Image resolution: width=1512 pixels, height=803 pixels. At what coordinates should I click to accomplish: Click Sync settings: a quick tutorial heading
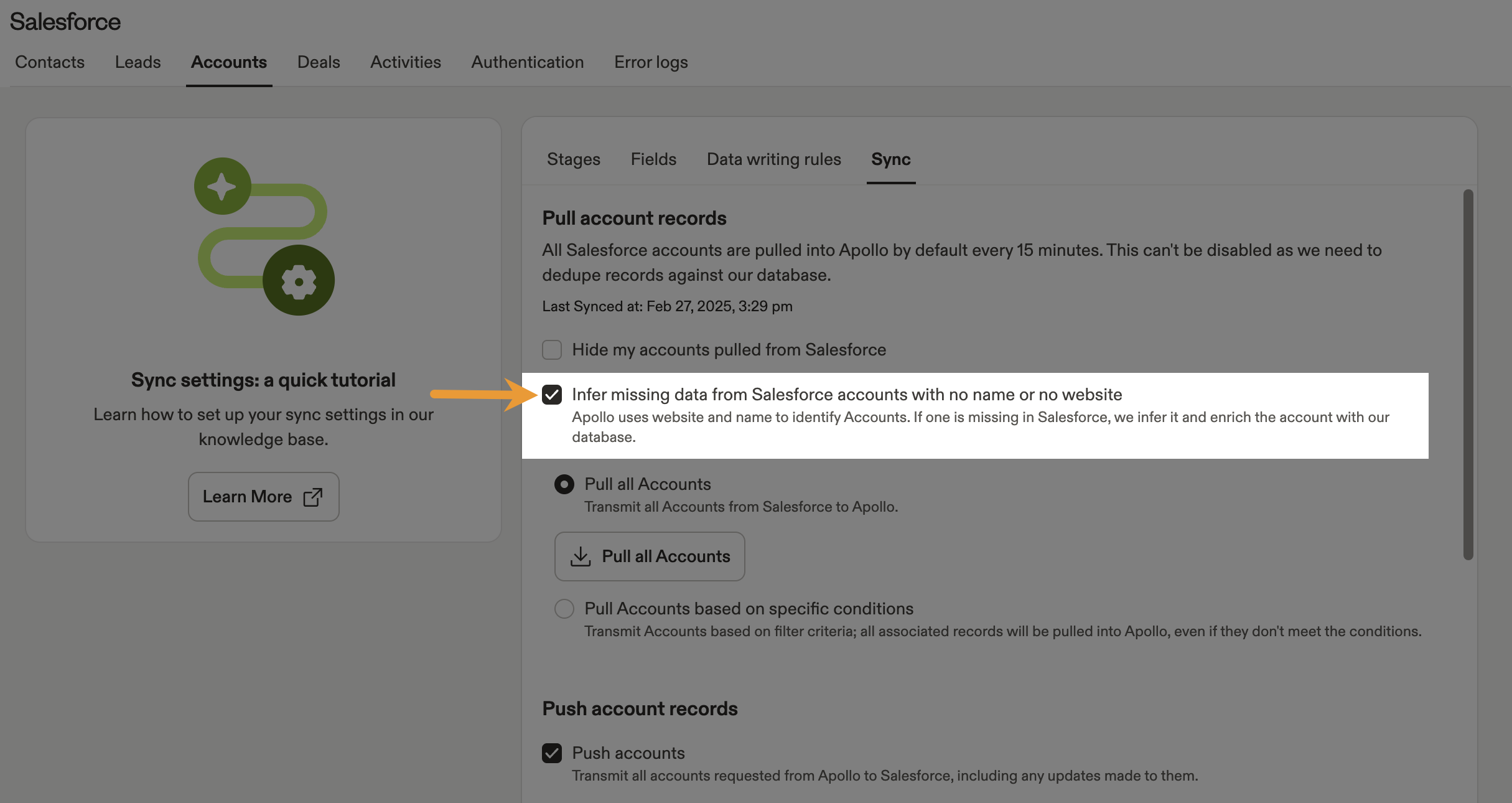(263, 380)
